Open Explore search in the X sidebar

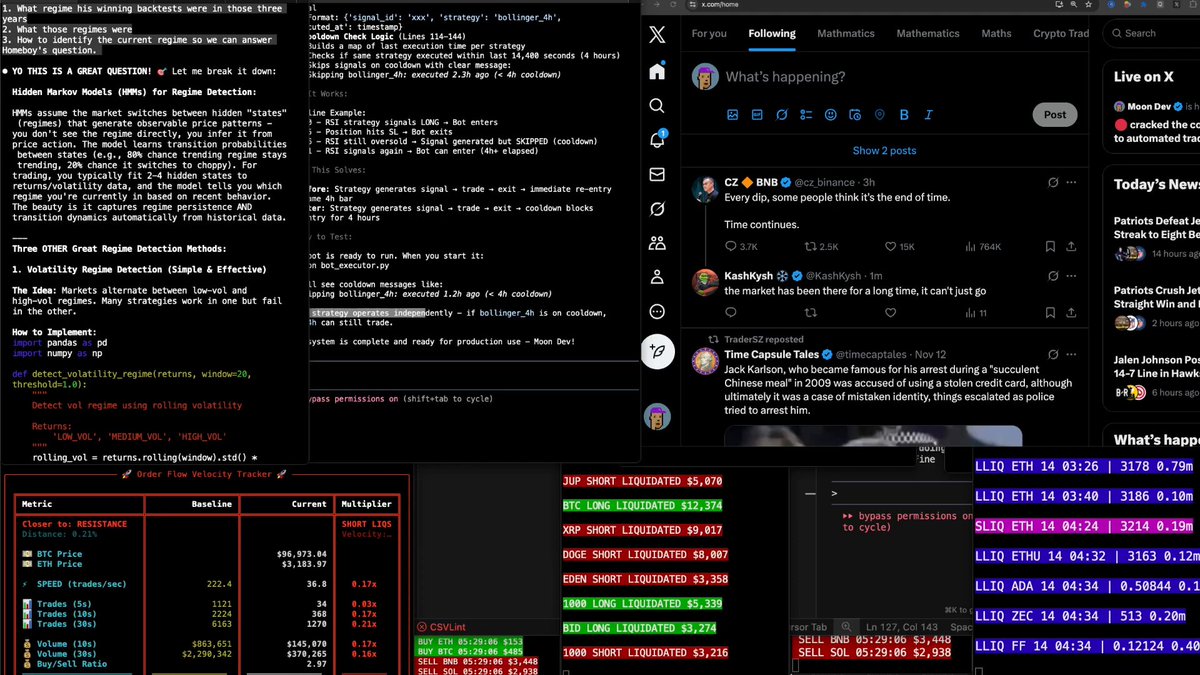[x=656, y=106]
